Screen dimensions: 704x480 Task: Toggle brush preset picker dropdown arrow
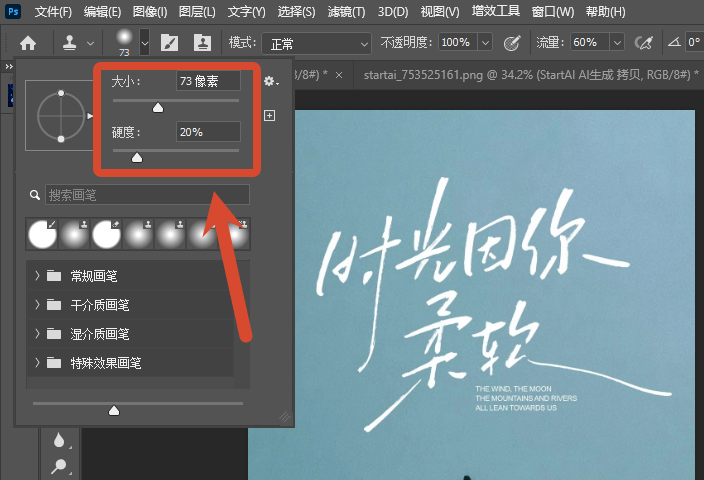145,43
